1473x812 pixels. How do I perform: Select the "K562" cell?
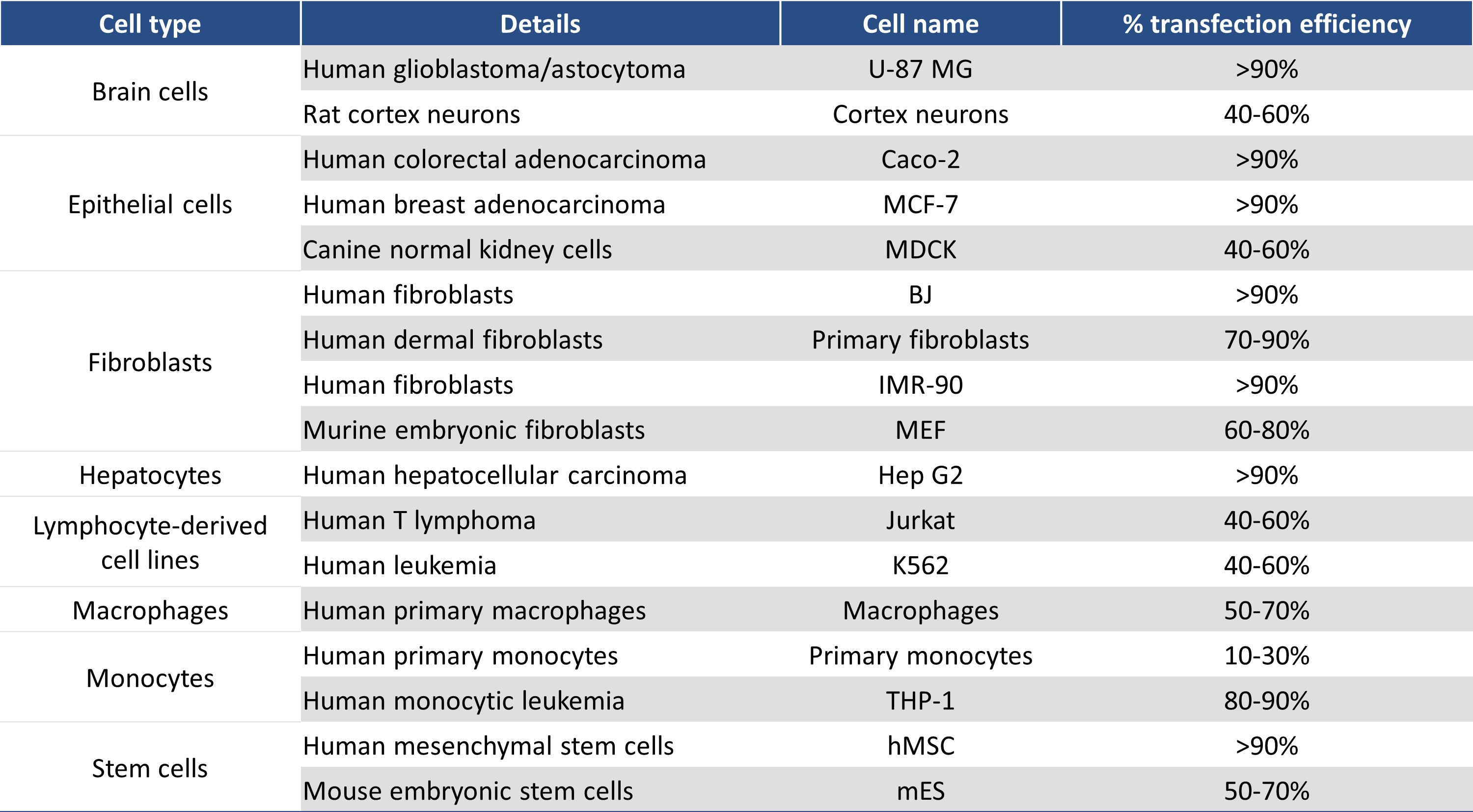(x=920, y=566)
